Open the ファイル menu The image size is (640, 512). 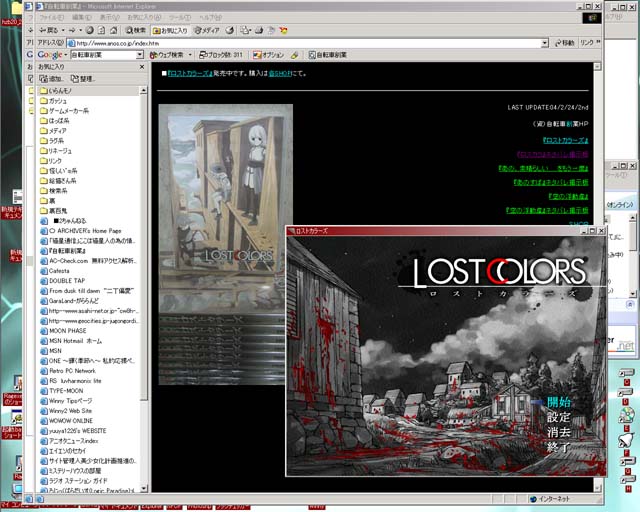(x=51, y=18)
